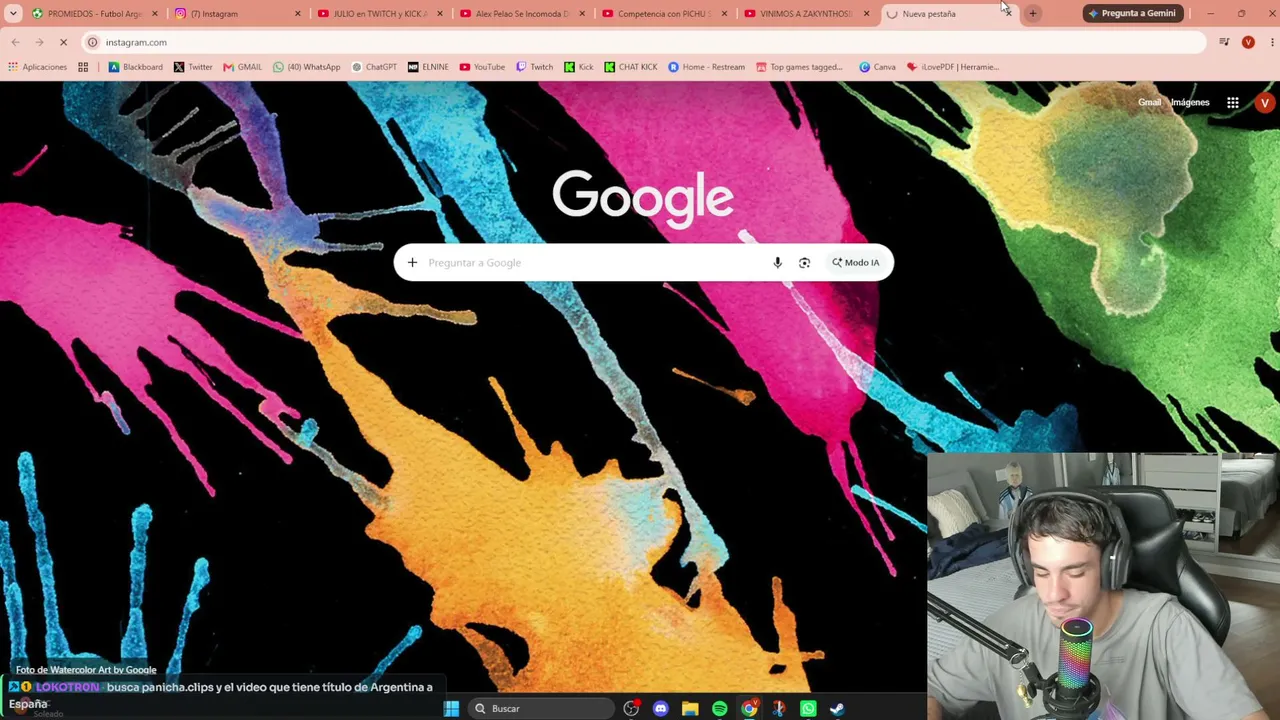This screenshot has width=1280, height=720.
Task: Open the Foto de Watercolor Art by Google credit
Action: [x=86, y=670]
